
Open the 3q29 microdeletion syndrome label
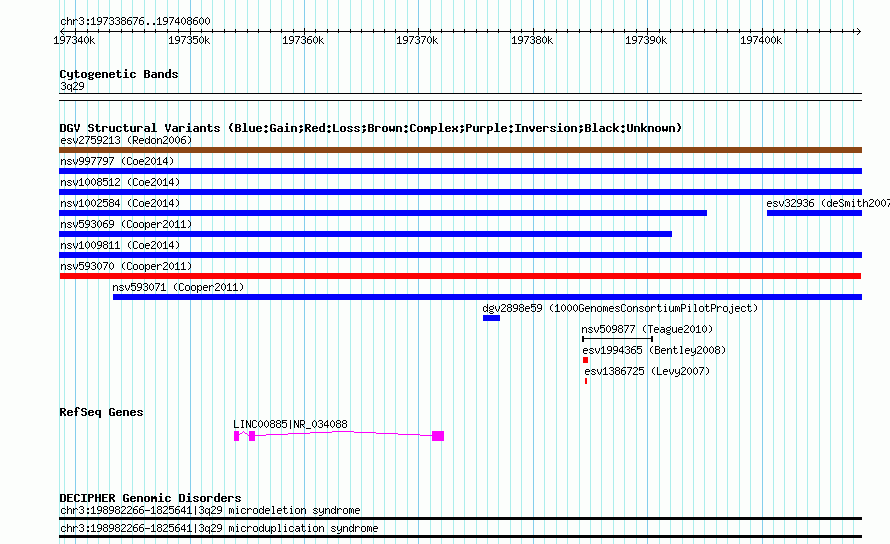(210, 510)
